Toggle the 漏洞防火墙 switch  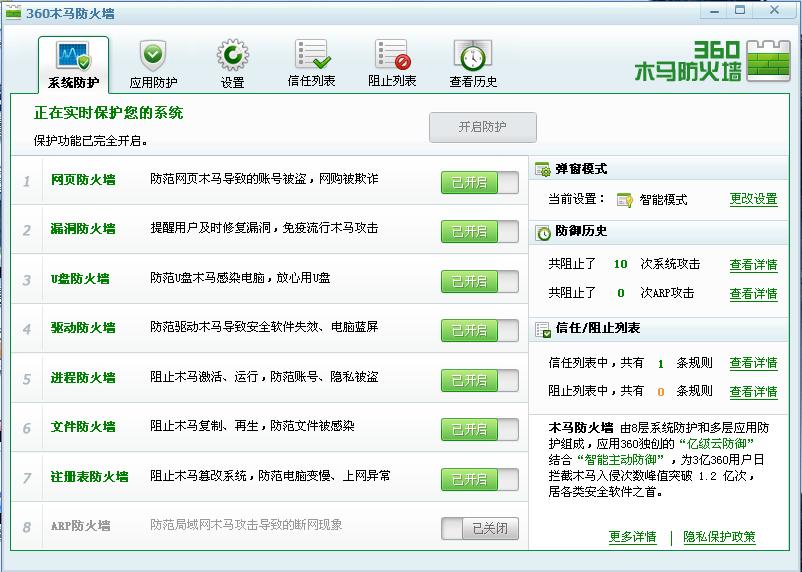click(480, 232)
